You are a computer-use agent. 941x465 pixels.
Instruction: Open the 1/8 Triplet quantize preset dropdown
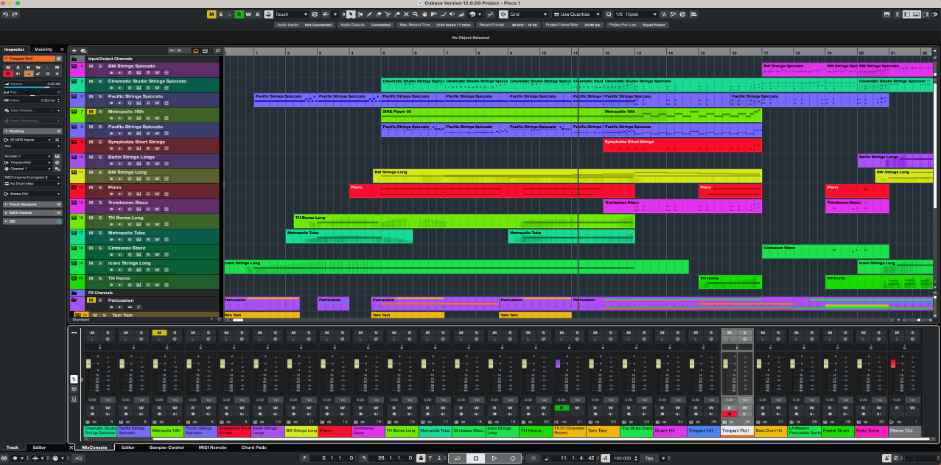coord(636,14)
